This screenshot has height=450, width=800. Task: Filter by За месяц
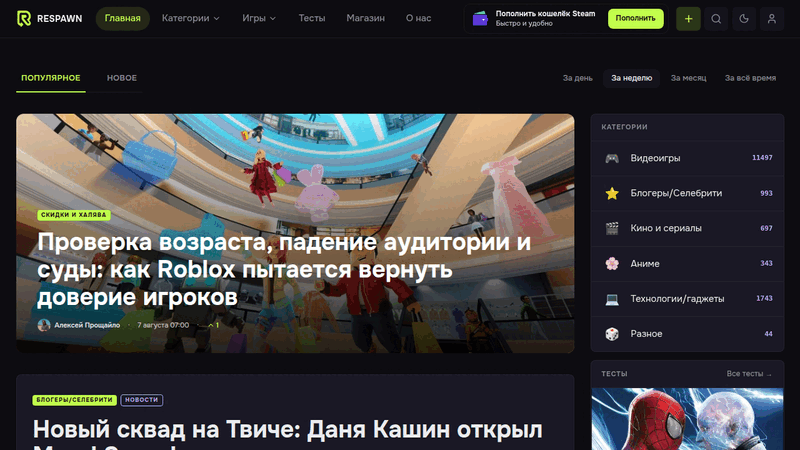point(688,78)
